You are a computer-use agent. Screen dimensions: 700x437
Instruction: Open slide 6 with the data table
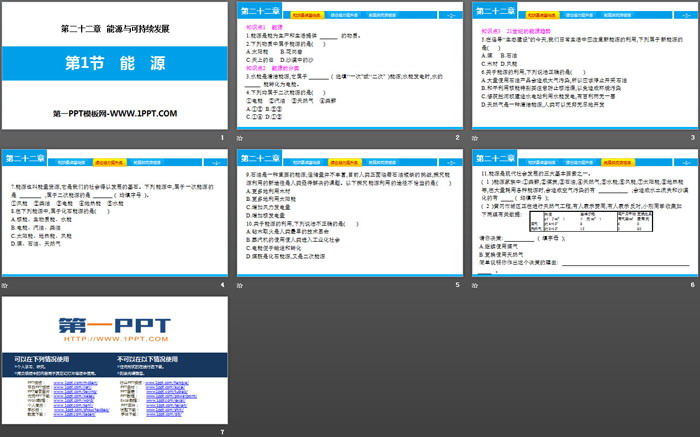(583, 212)
